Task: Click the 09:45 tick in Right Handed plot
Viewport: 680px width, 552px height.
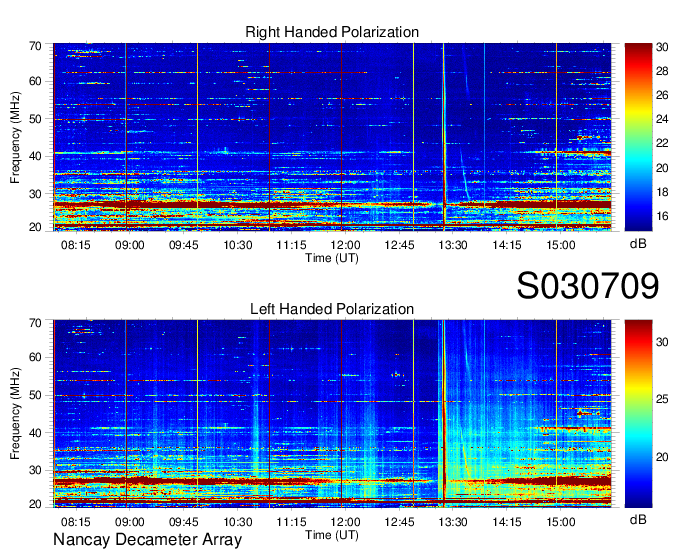Action: point(183,245)
